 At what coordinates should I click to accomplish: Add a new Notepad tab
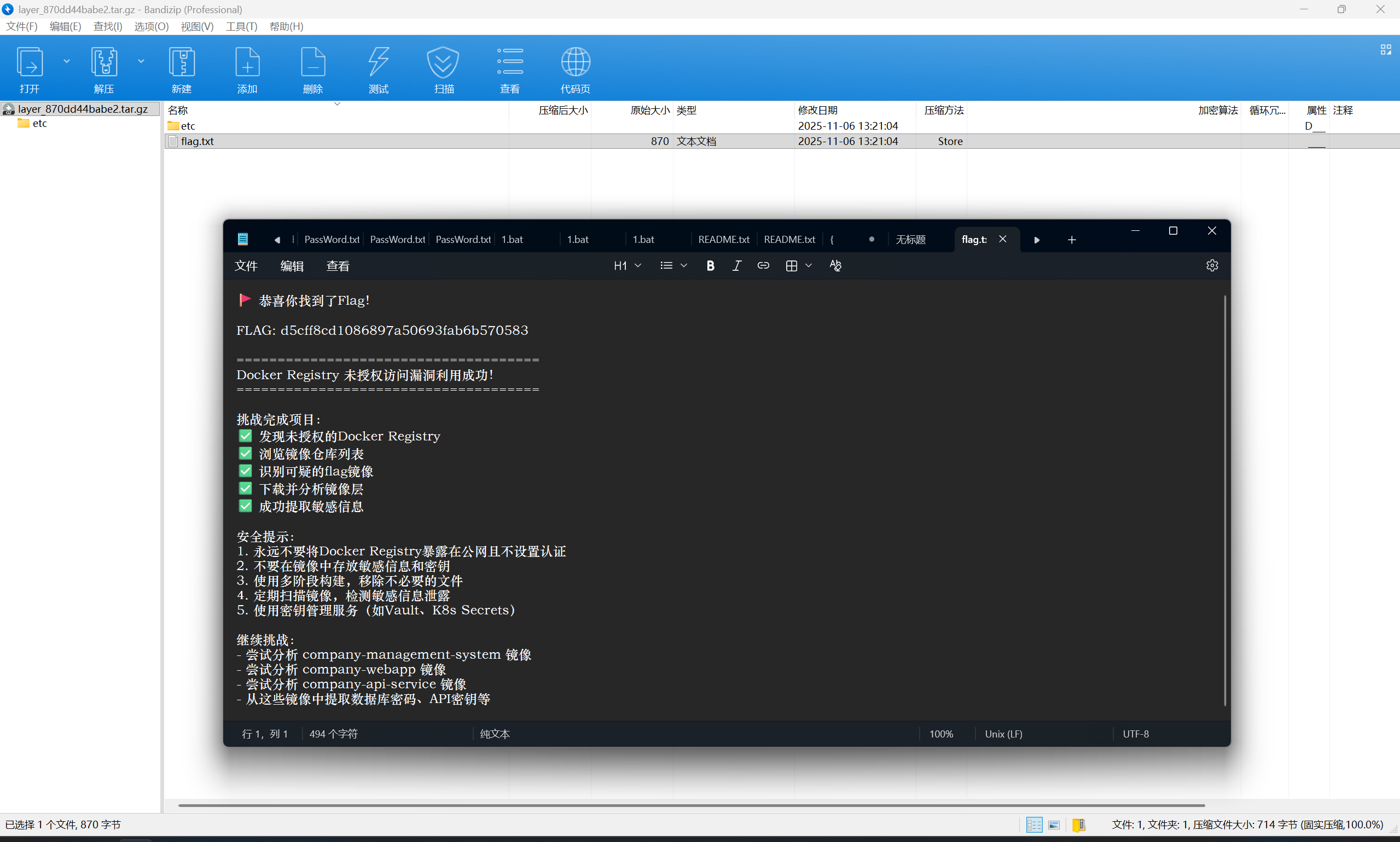tap(1072, 240)
